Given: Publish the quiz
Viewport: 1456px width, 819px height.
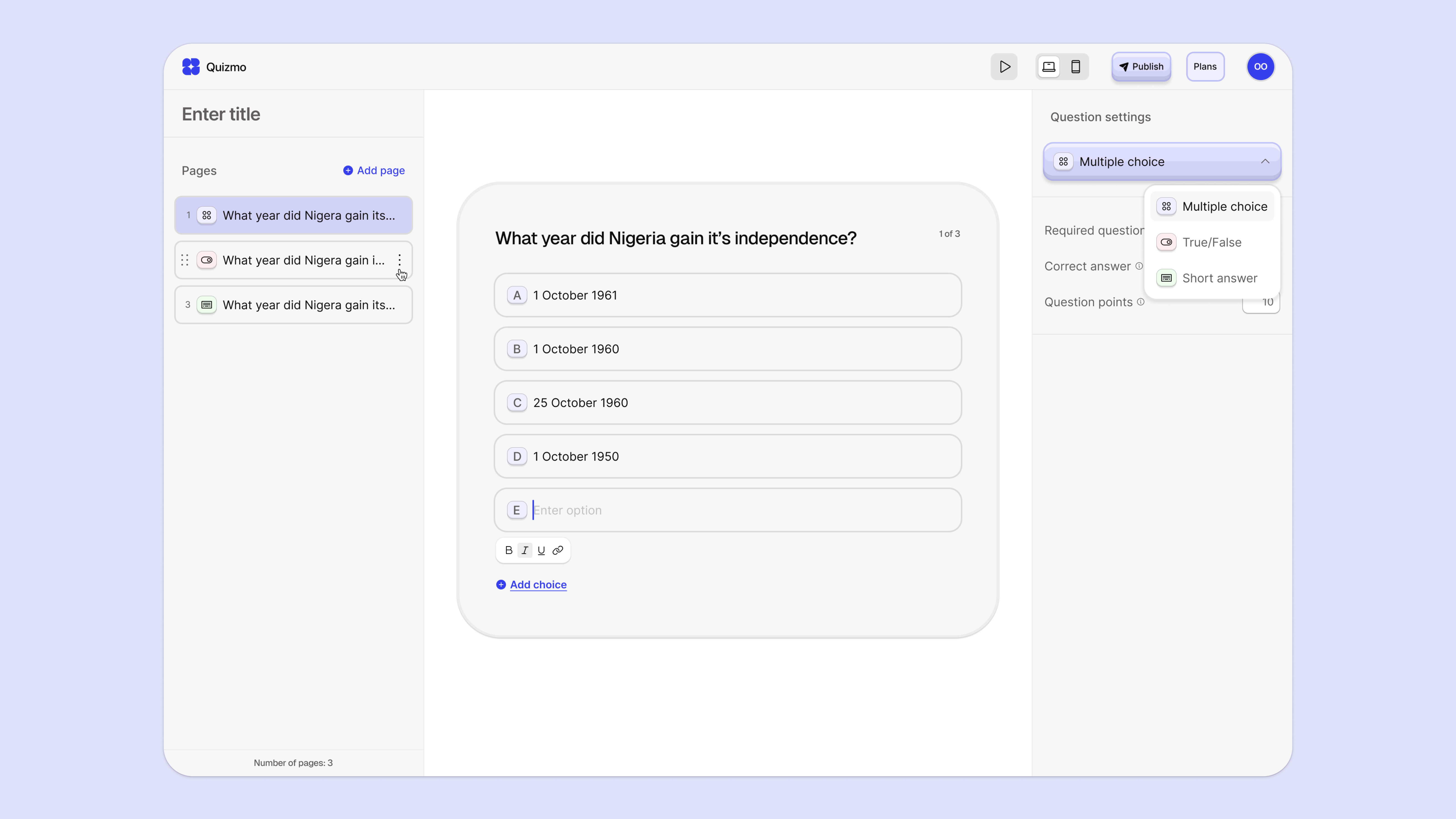Looking at the screenshot, I should [1141, 66].
